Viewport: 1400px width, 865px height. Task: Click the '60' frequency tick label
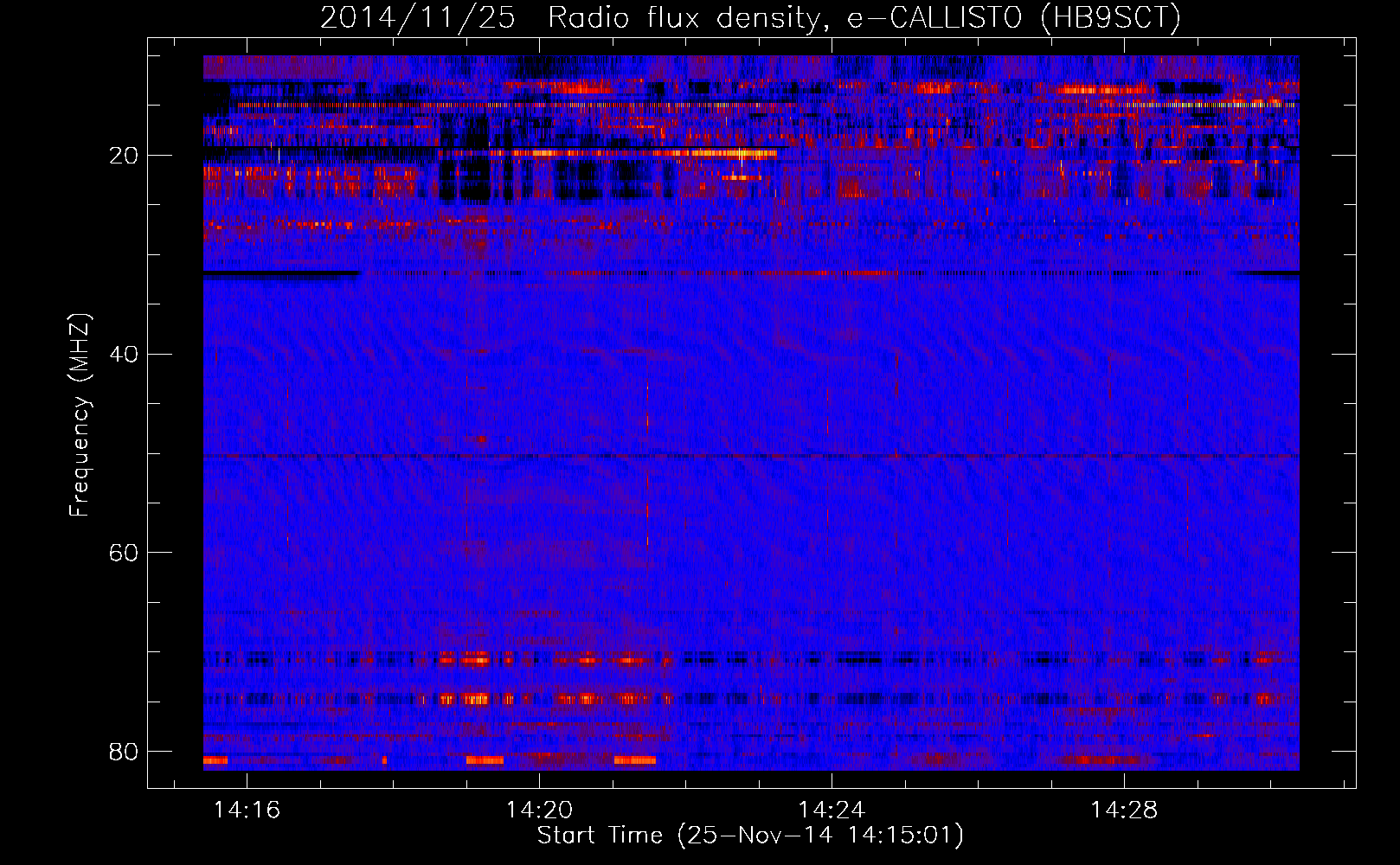[x=125, y=553]
